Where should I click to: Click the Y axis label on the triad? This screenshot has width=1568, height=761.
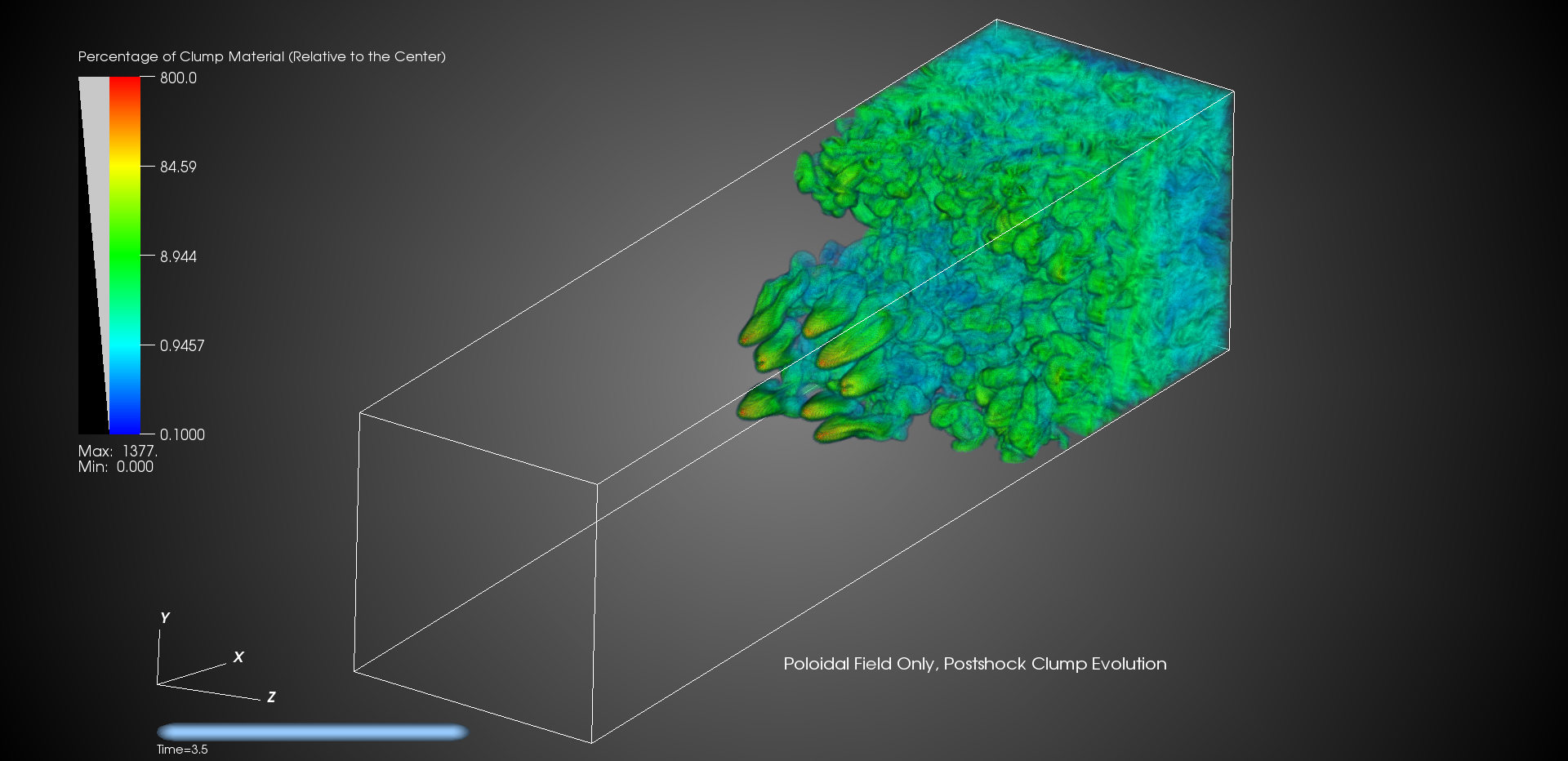tap(165, 618)
